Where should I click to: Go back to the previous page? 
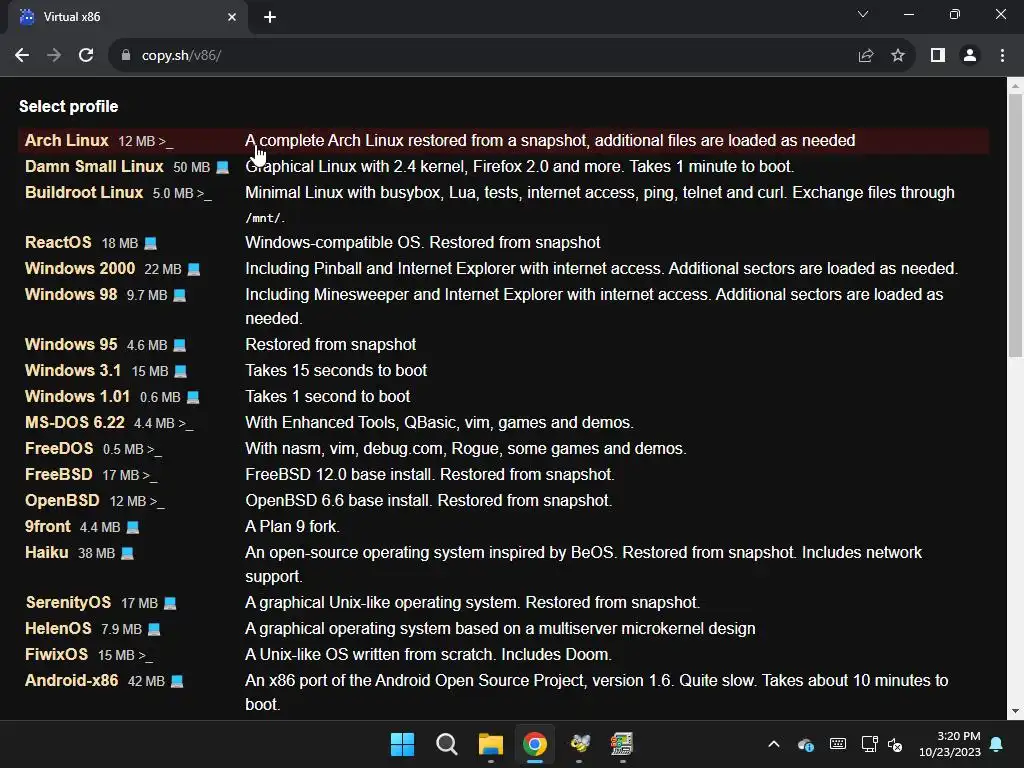pyautogui.click(x=22, y=56)
